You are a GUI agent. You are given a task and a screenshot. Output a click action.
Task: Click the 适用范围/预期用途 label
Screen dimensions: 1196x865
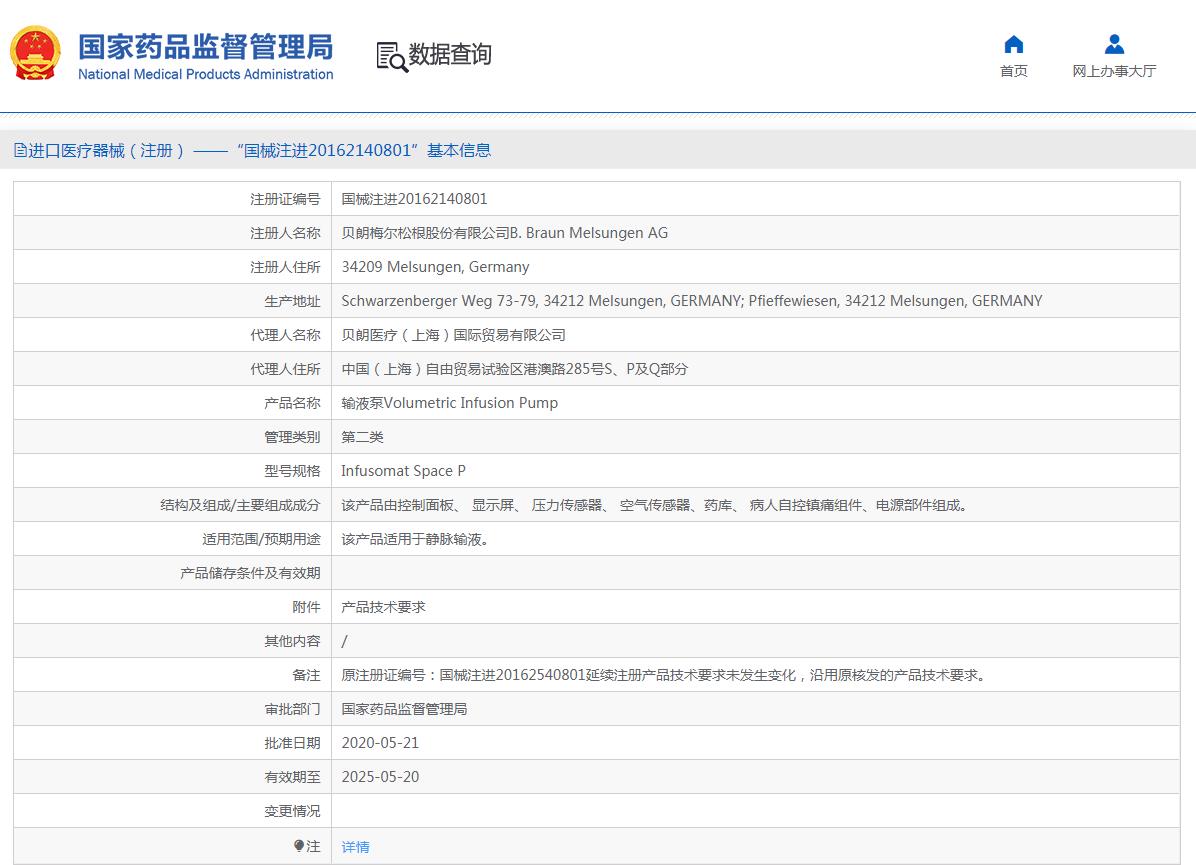[x=262, y=539]
